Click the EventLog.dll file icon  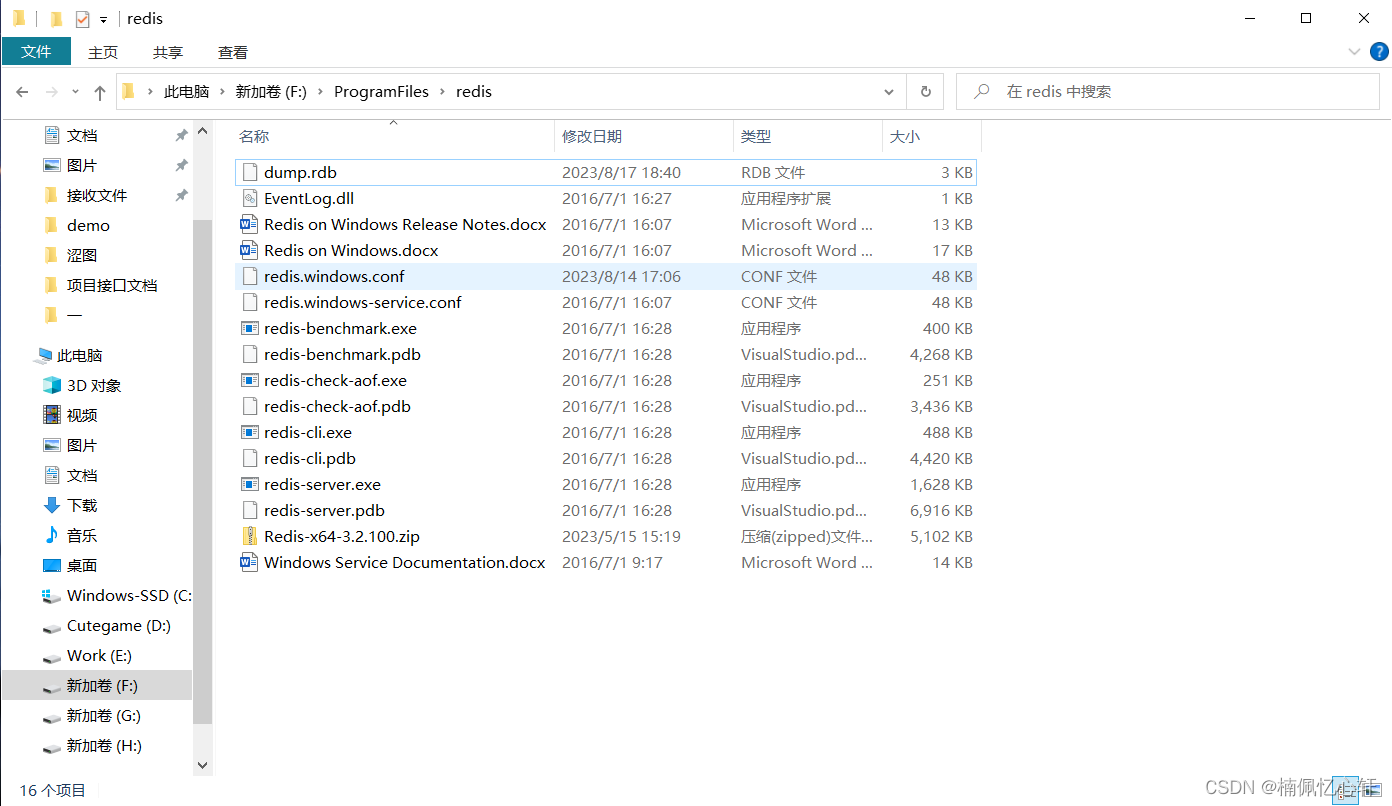pos(250,198)
